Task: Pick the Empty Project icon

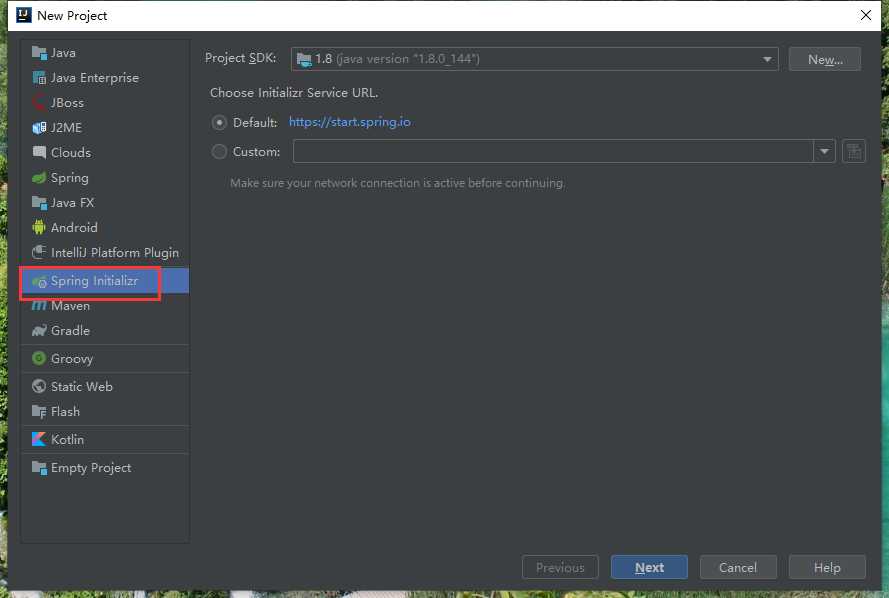Action: click(x=39, y=468)
